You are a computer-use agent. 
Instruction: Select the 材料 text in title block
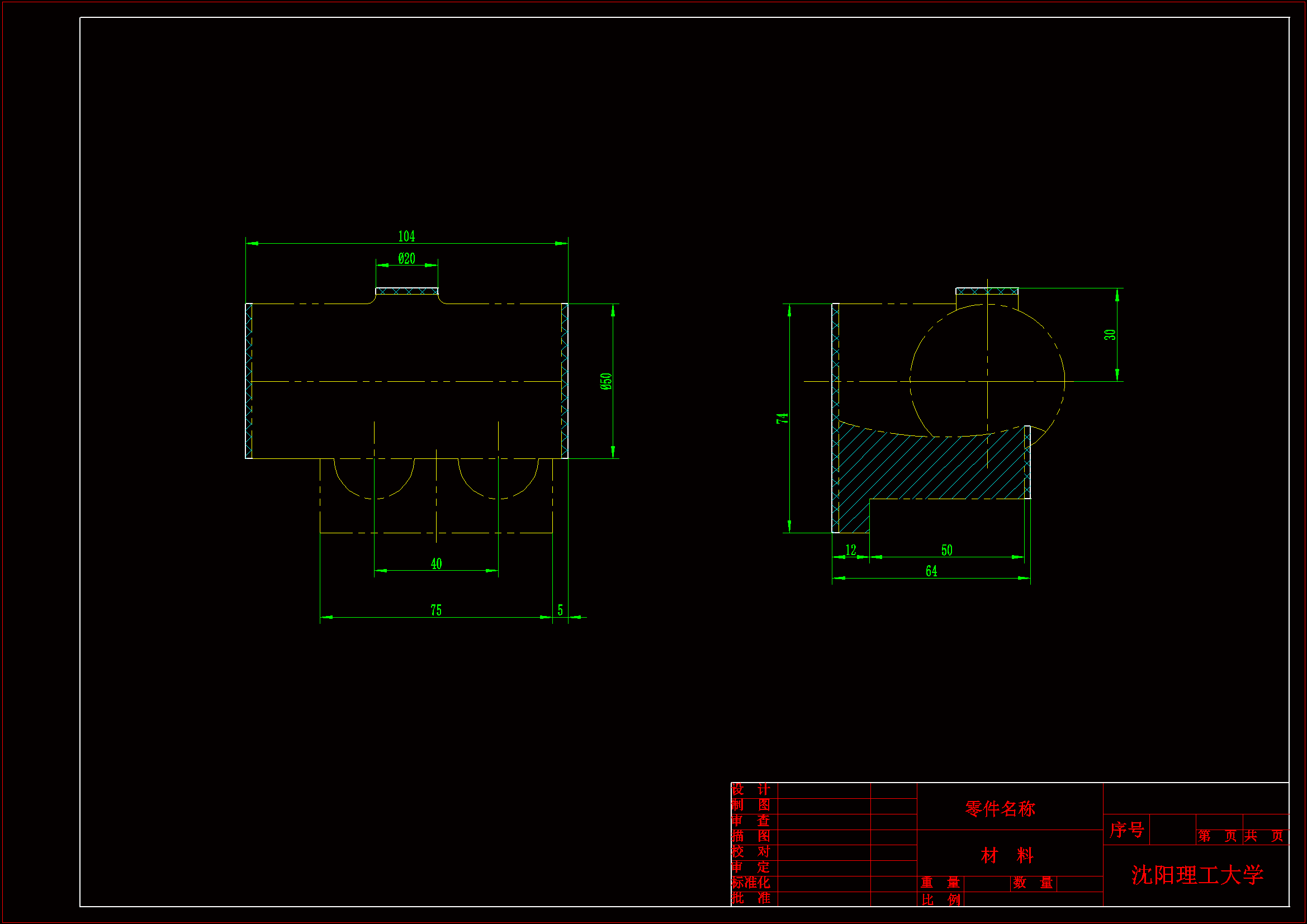tap(1007, 855)
